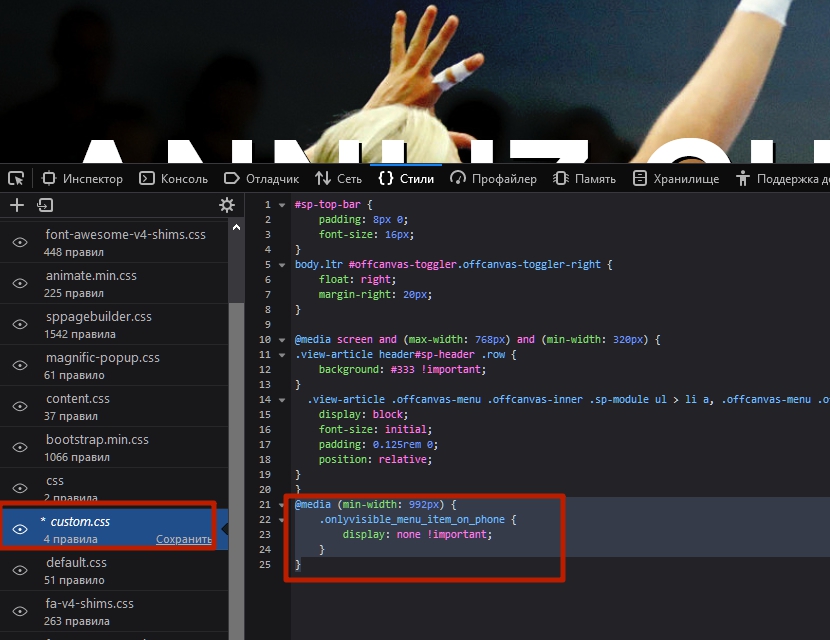Image resolution: width=830 pixels, height=640 pixels.
Task: Toggle visibility of animate.min.css stylesheet
Action: point(20,284)
